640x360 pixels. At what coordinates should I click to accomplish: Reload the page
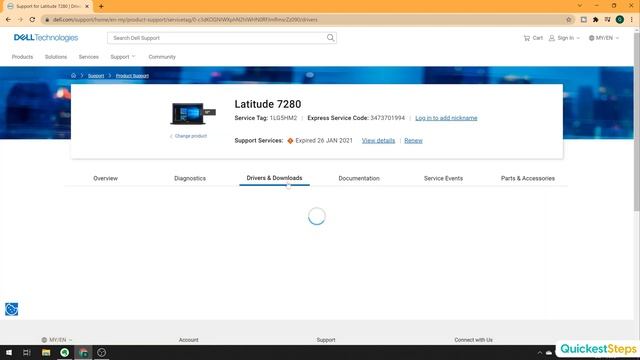tap(32, 19)
